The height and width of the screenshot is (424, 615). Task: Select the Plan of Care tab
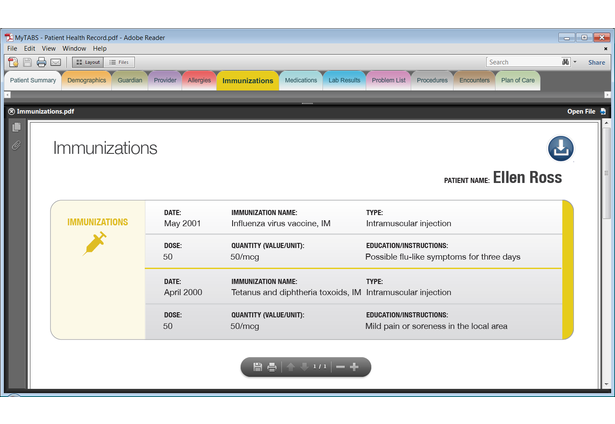[x=518, y=80]
